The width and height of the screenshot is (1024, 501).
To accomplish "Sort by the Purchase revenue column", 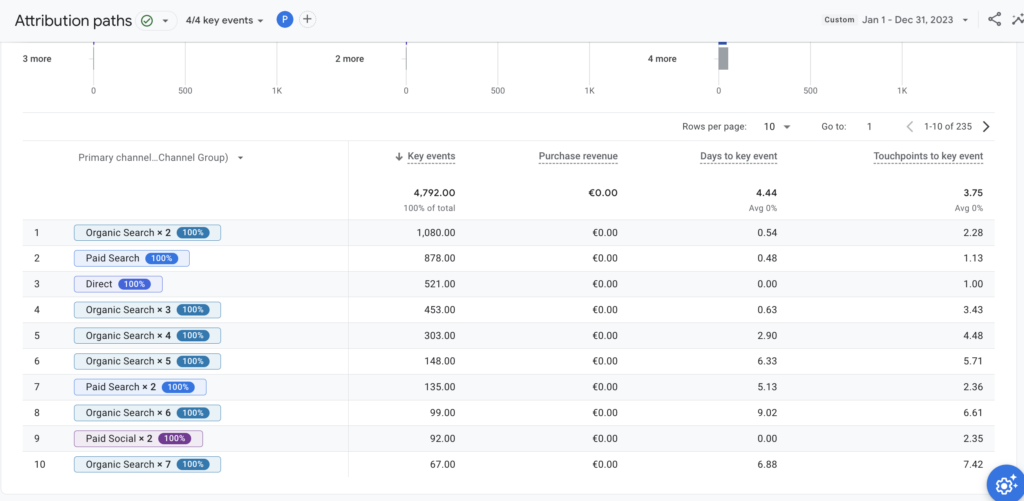I will pos(578,157).
